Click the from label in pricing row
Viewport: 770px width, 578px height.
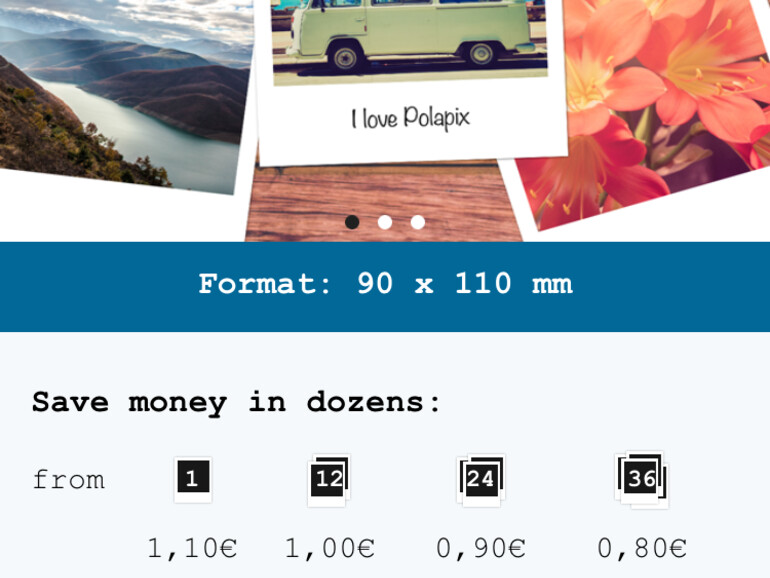click(x=69, y=479)
